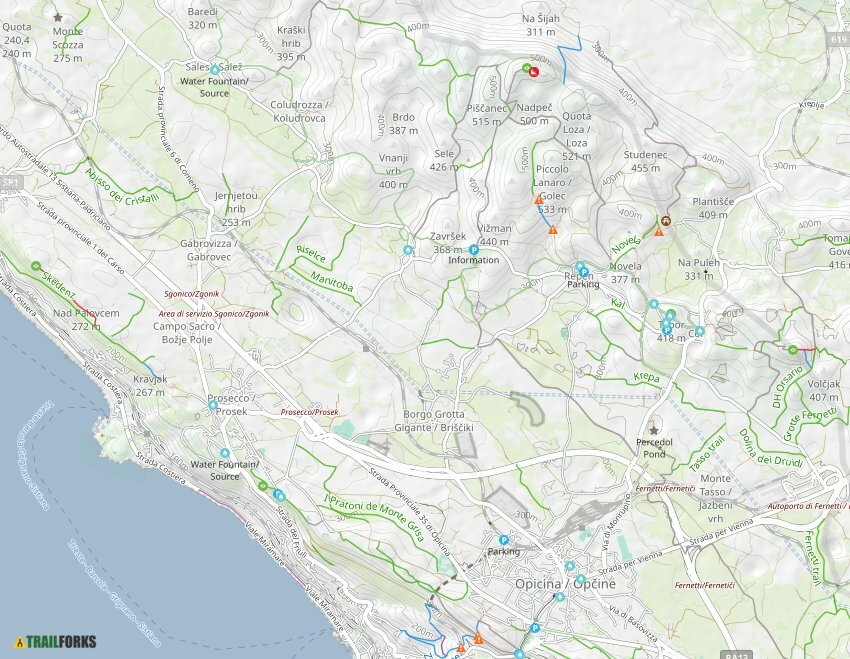Select the Kal trail label

(x=618, y=303)
